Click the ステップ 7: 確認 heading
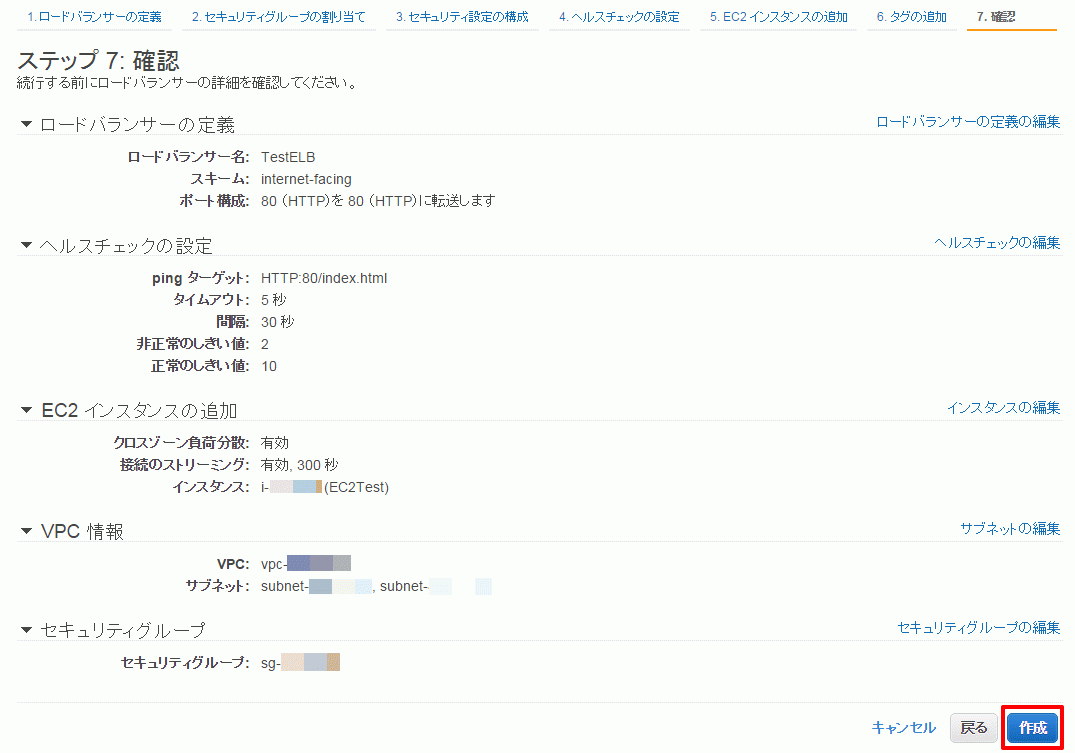 [98, 60]
